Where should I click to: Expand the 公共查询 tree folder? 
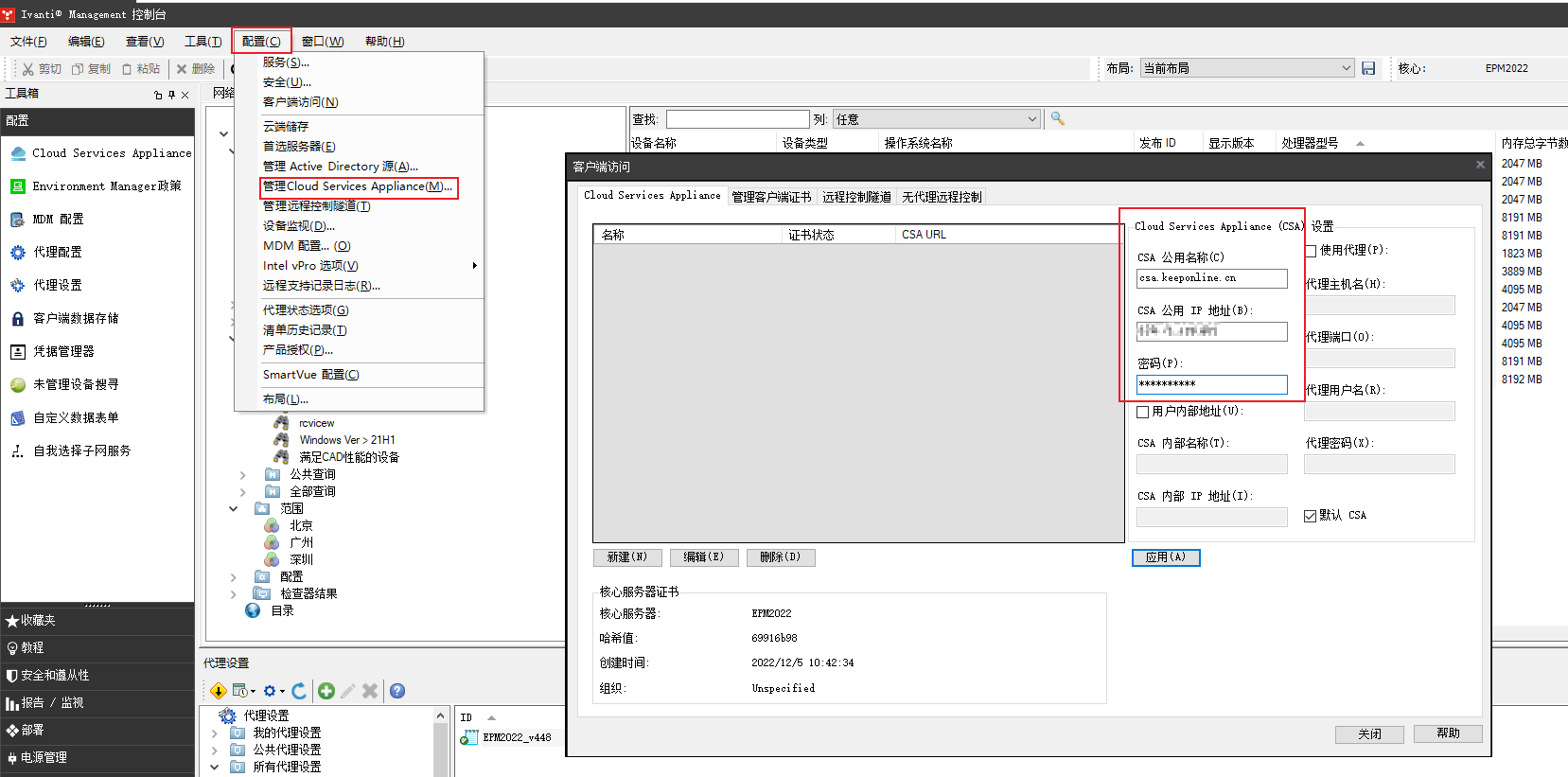pos(243,475)
